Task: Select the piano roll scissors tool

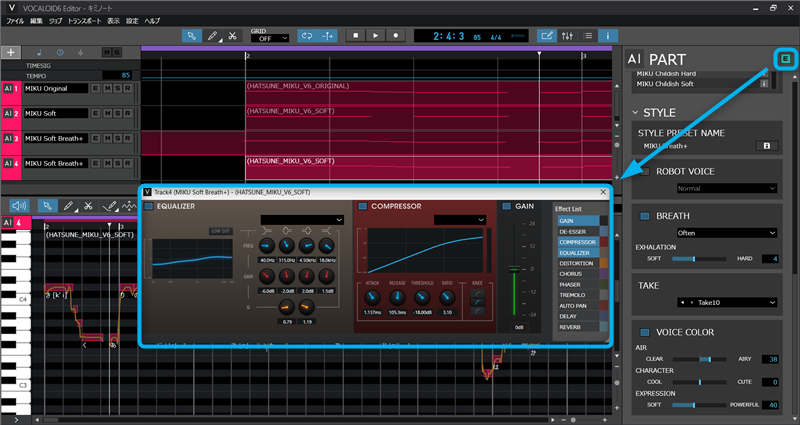Action: click(x=88, y=206)
